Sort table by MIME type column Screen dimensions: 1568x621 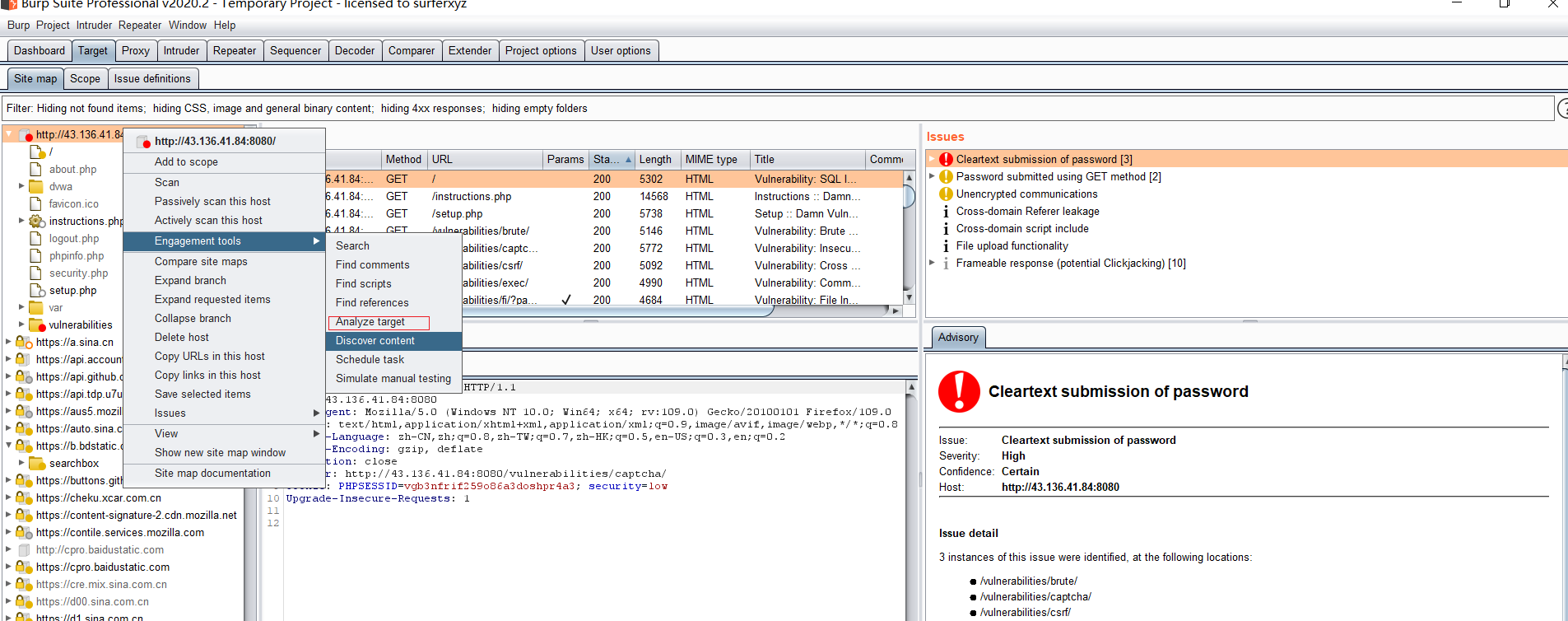[715, 160]
